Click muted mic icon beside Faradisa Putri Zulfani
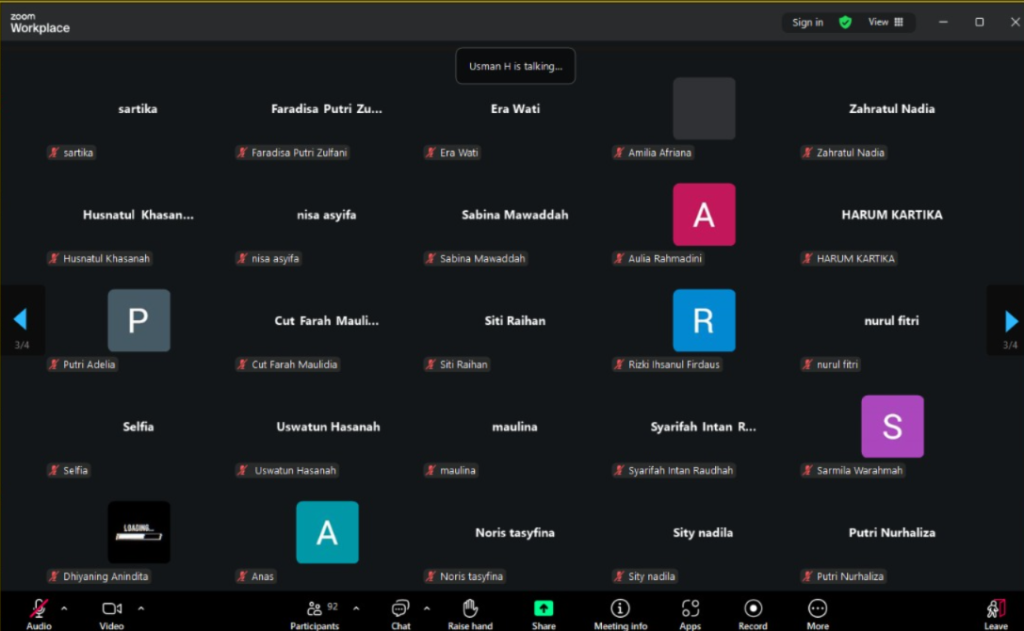The width and height of the screenshot is (1024, 631). (x=242, y=152)
